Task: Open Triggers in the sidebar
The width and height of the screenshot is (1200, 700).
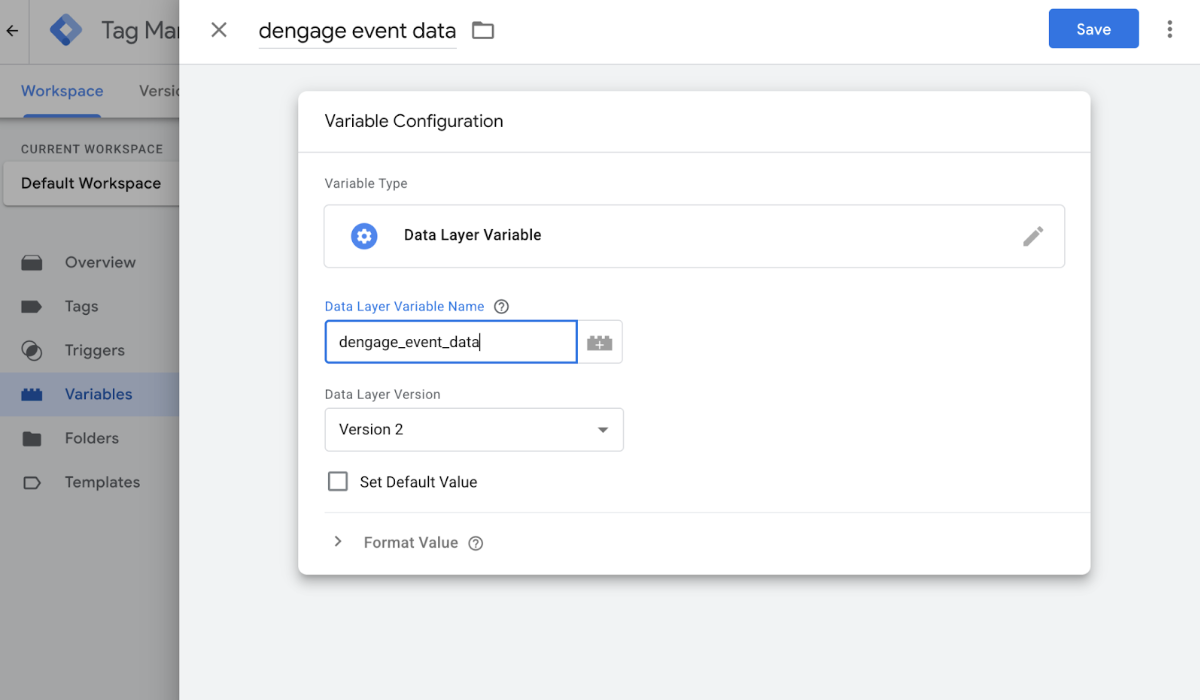Action: pos(94,351)
